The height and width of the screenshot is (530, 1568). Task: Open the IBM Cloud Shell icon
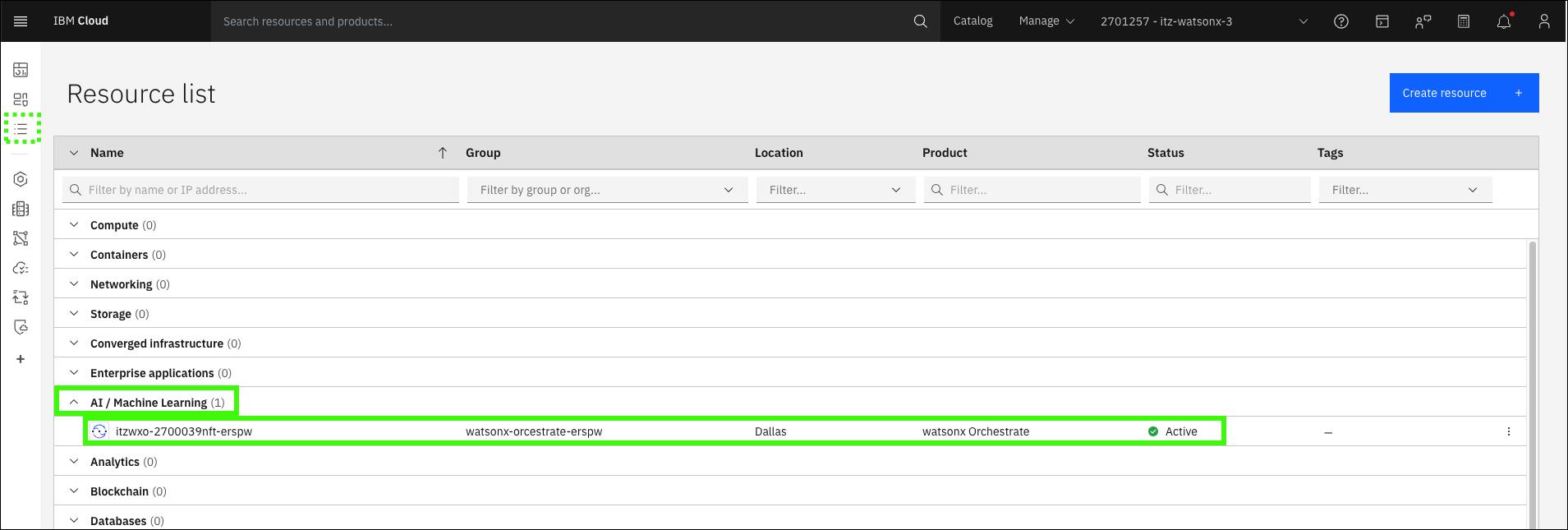[1382, 21]
